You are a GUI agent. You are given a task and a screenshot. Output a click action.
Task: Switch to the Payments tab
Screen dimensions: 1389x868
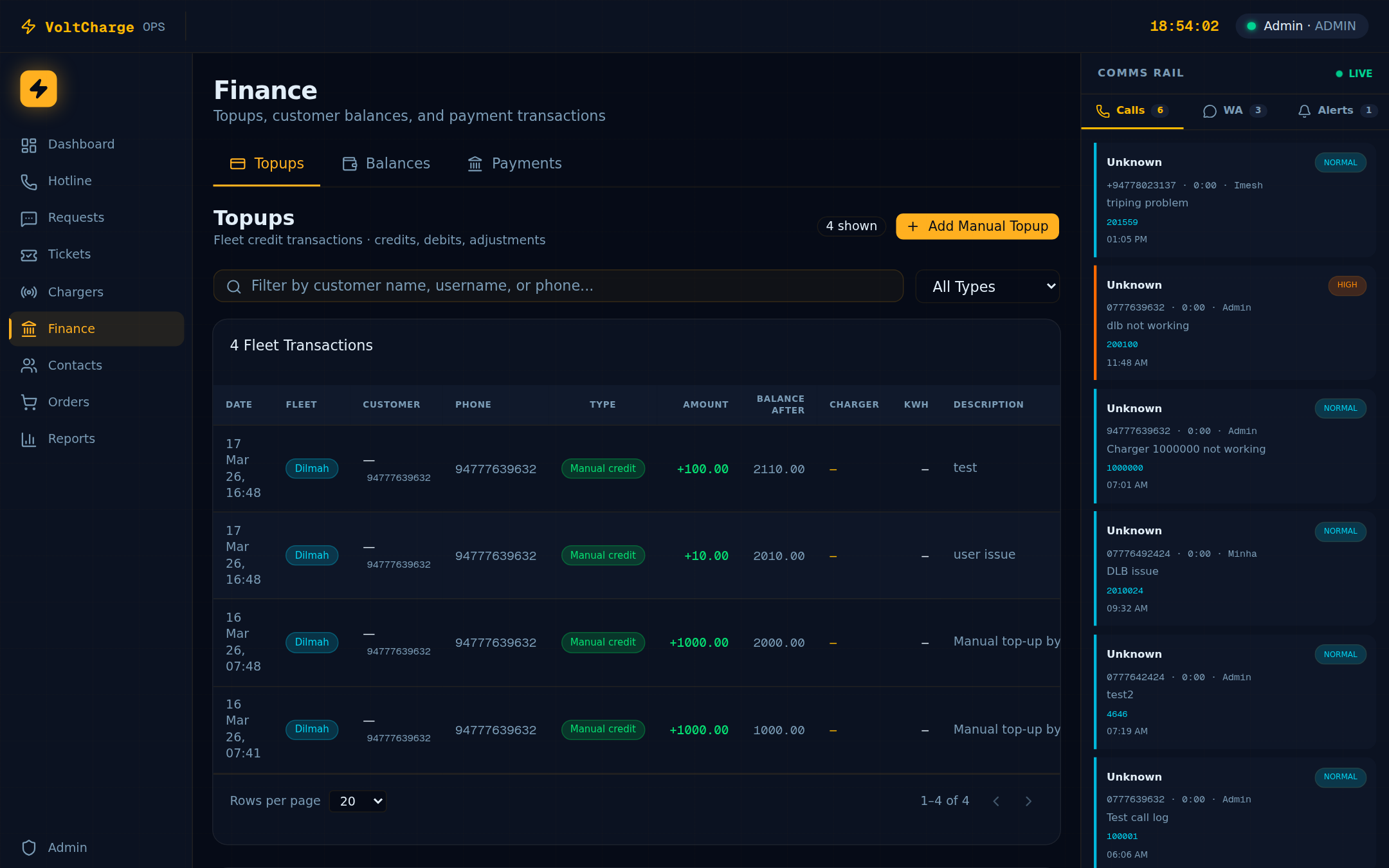(514, 164)
